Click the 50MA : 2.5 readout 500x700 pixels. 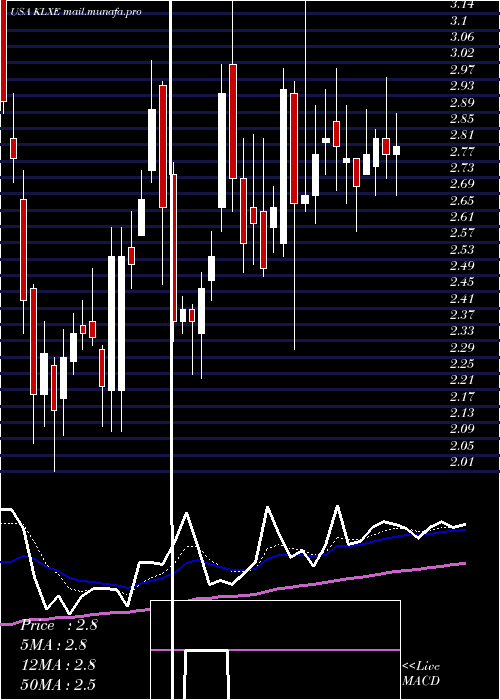tap(58, 685)
